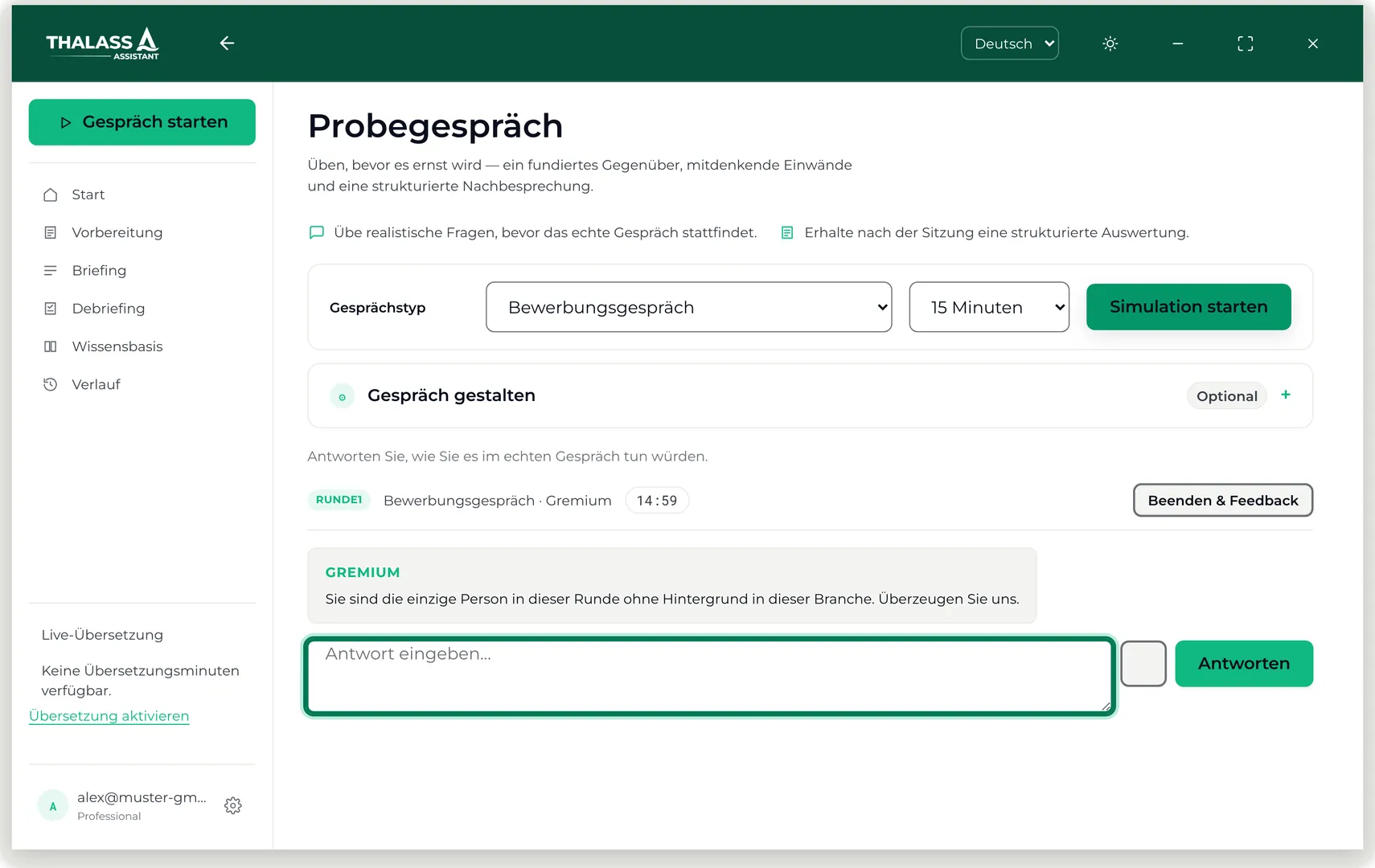Image resolution: width=1375 pixels, height=868 pixels.
Task: Click the user avatar with letter A
Action: tap(53, 805)
